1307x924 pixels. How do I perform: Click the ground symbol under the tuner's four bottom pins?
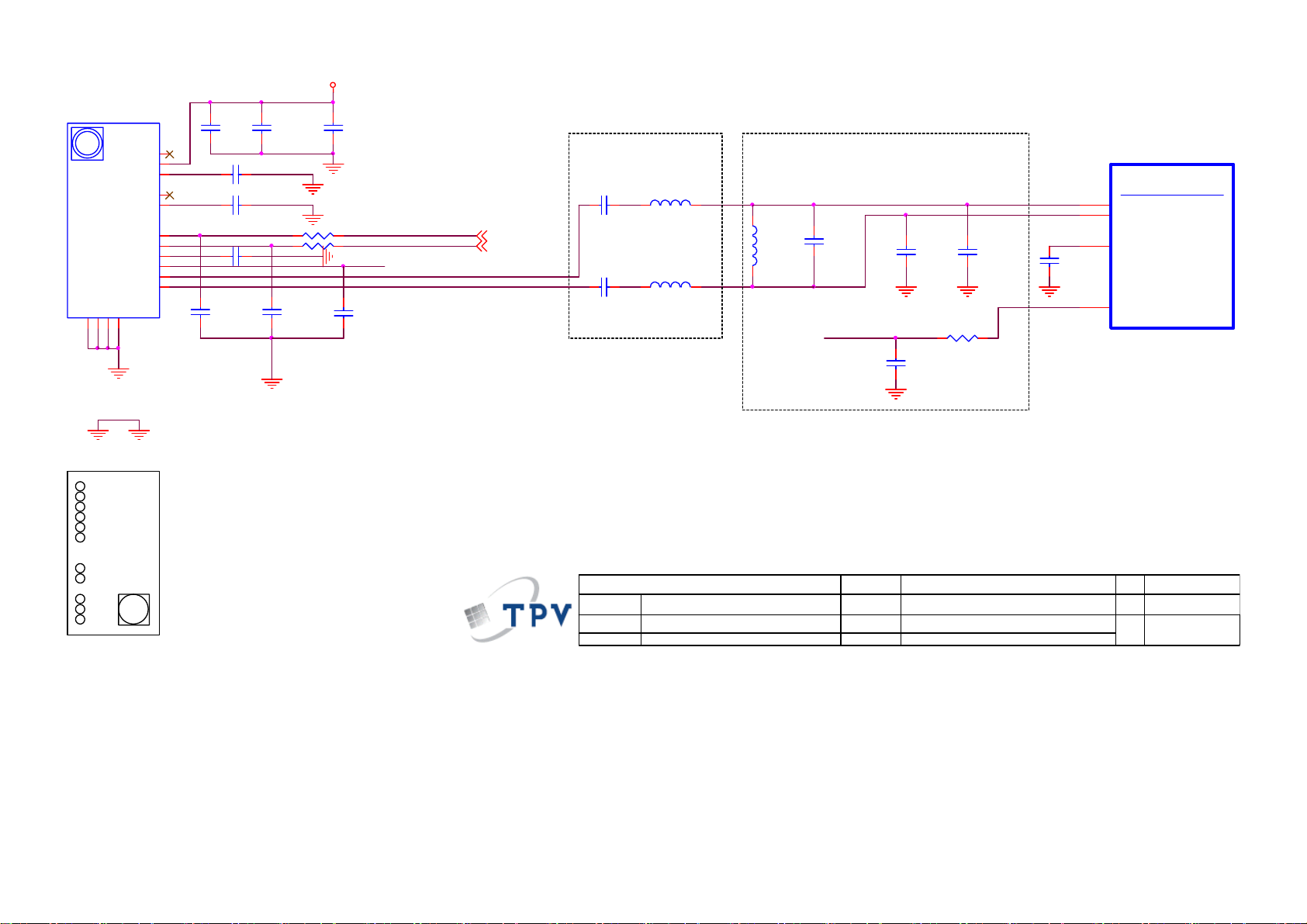pyautogui.click(x=118, y=372)
